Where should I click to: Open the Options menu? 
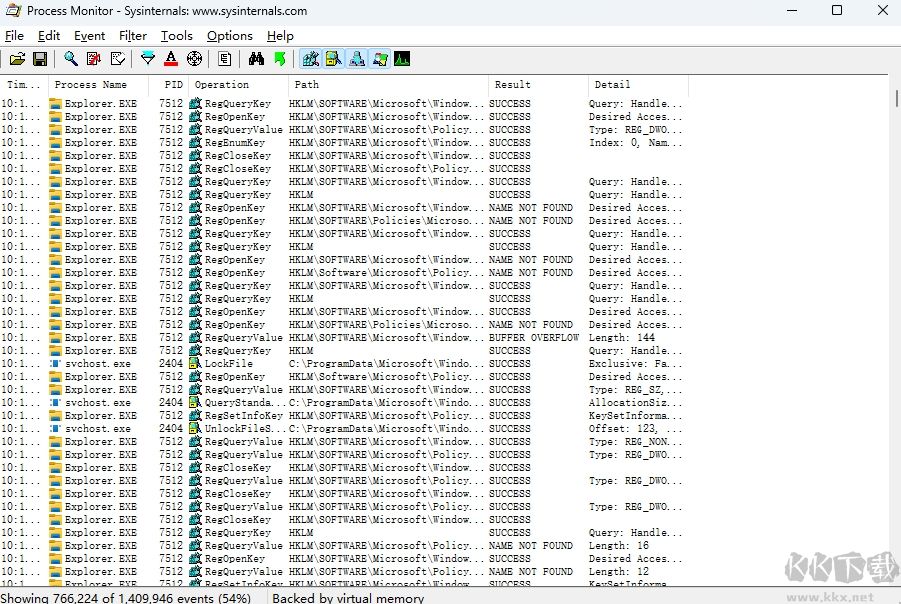(x=229, y=36)
